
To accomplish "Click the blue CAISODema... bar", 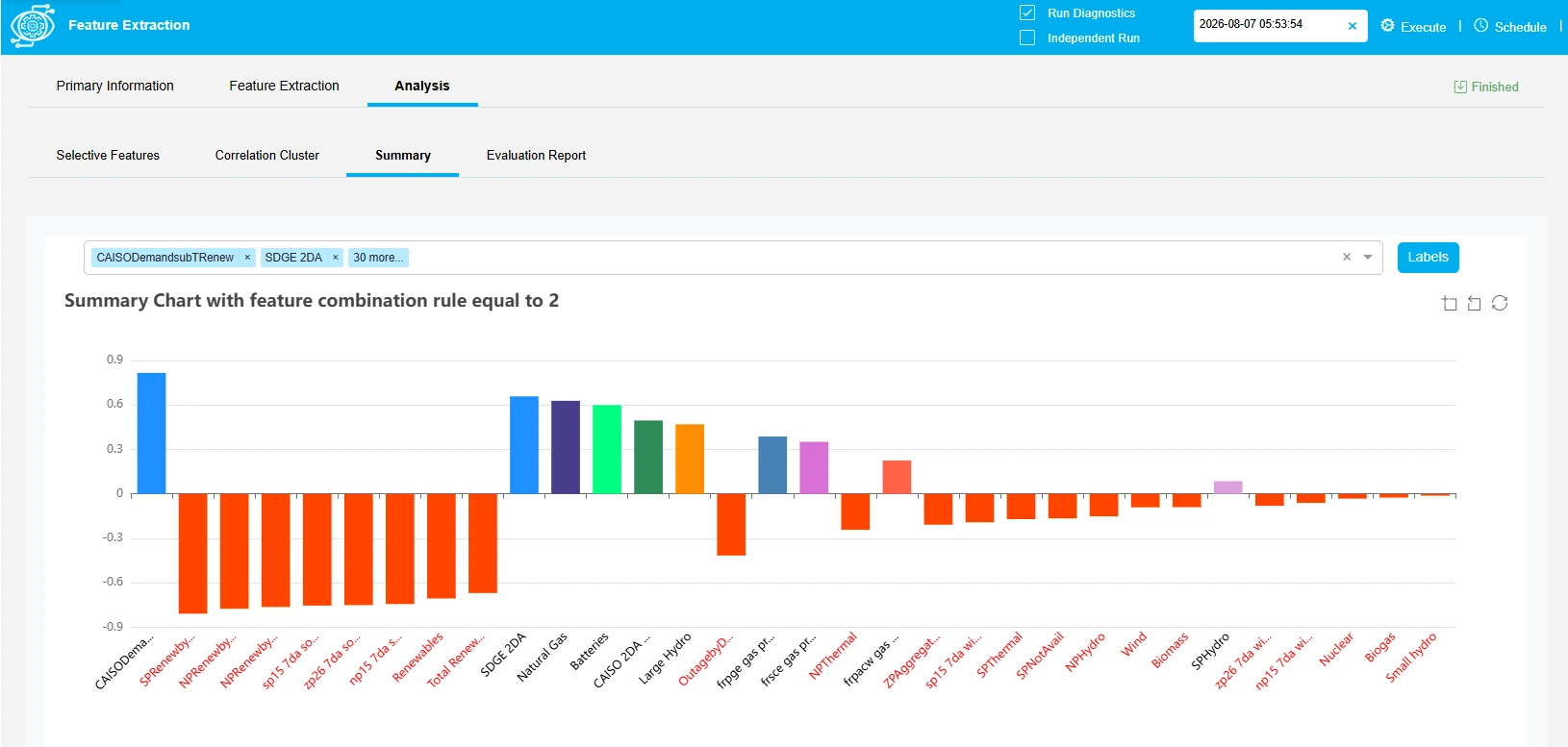I will point(152,433).
